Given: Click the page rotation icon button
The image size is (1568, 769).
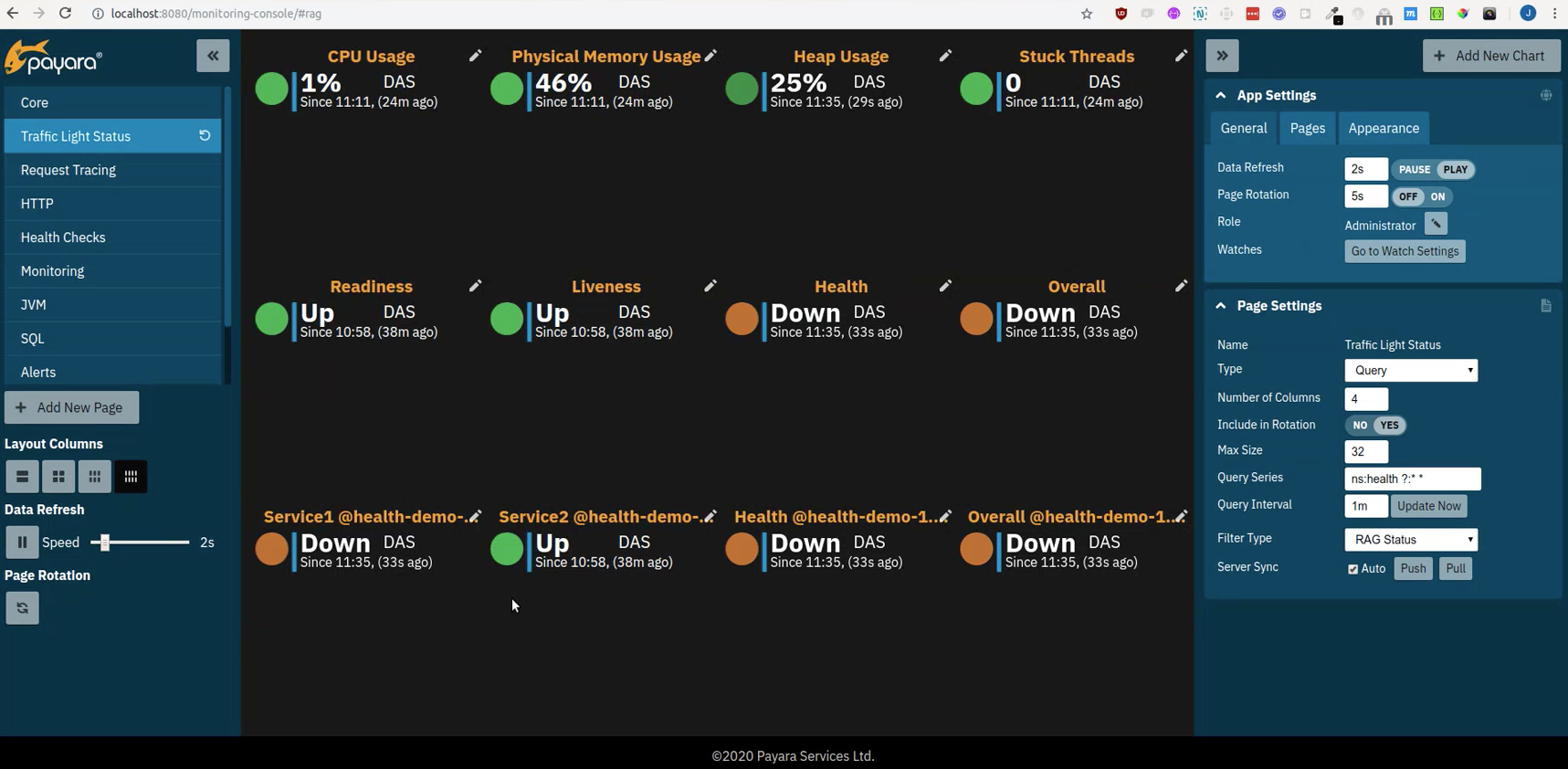Looking at the screenshot, I should (x=22, y=608).
